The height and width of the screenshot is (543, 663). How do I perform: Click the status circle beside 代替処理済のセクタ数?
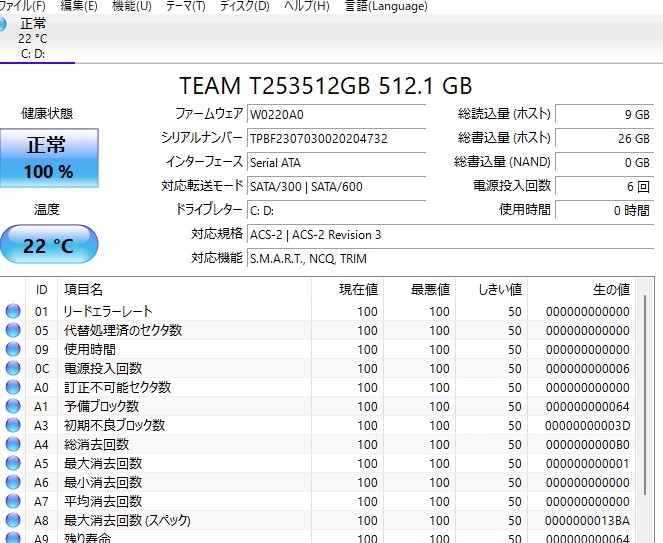13,331
